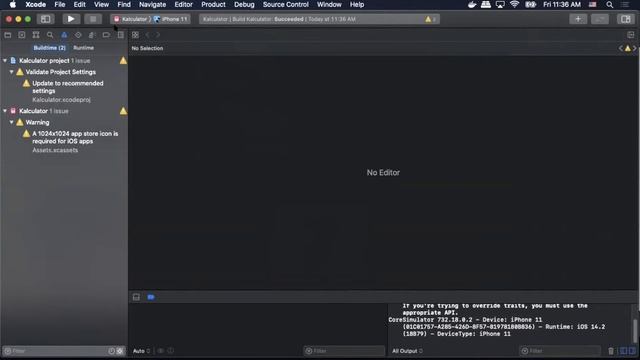Go back in editor history
The width and height of the screenshot is (640, 360).
point(148,35)
